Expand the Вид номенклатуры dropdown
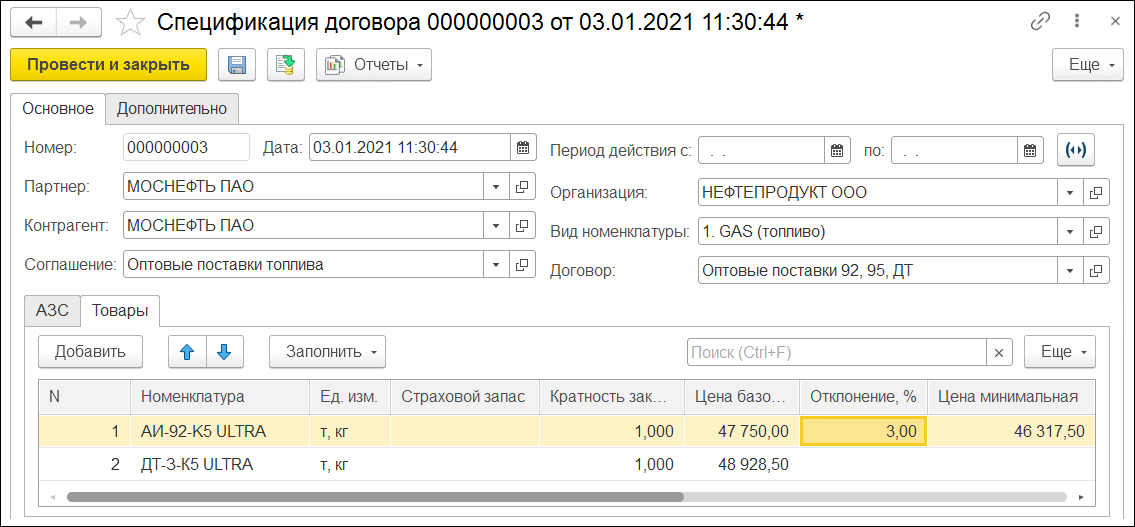Screen dimensions: 1135x527 coord(1070,232)
